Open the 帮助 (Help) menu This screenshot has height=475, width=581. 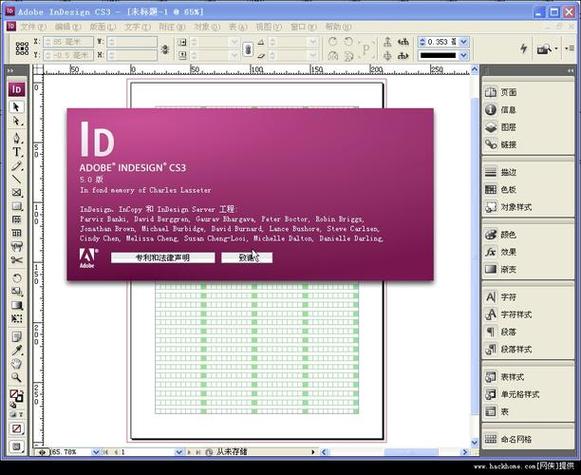(338, 27)
